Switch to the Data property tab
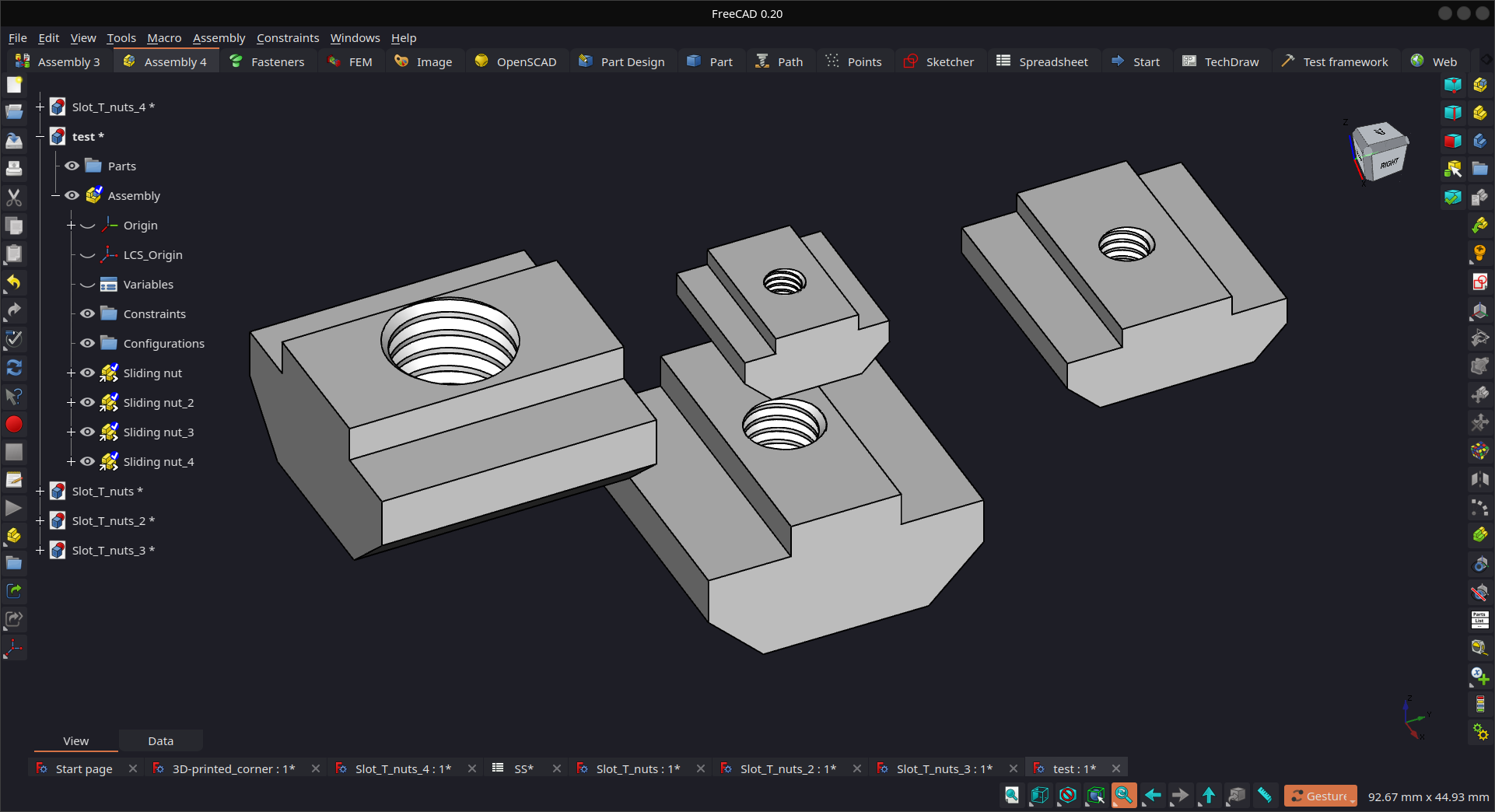This screenshot has width=1495, height=812. [x=161, y=740]
